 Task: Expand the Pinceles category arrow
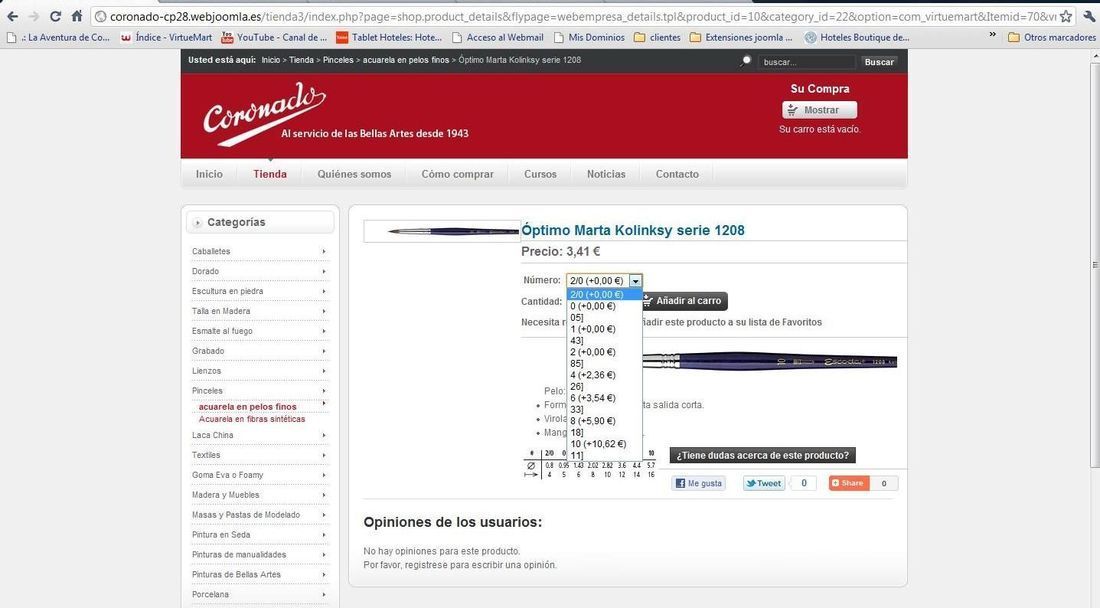coord(323,391)
